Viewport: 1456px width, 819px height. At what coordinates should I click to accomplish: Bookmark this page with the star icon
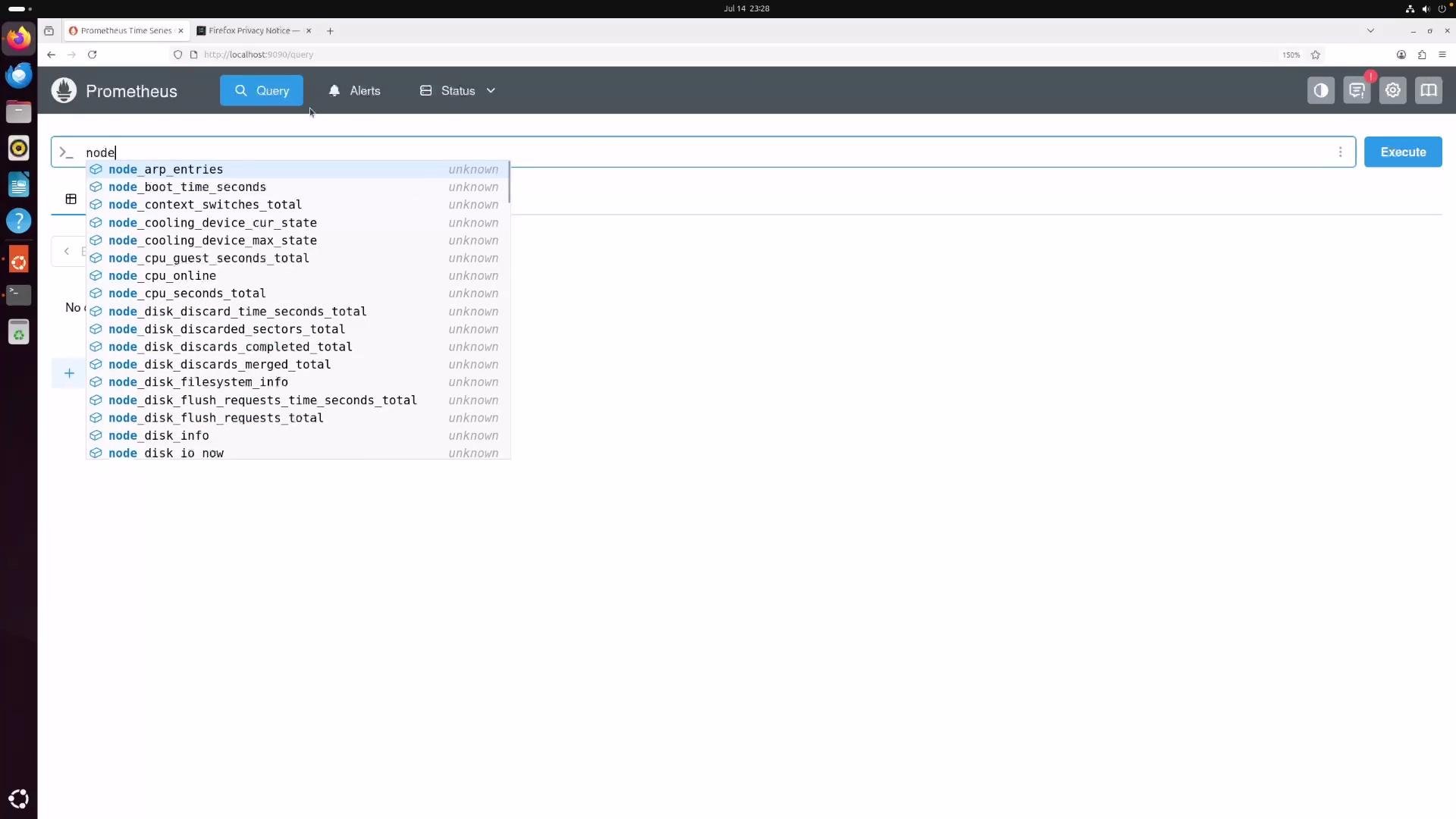pos(1316,55)
